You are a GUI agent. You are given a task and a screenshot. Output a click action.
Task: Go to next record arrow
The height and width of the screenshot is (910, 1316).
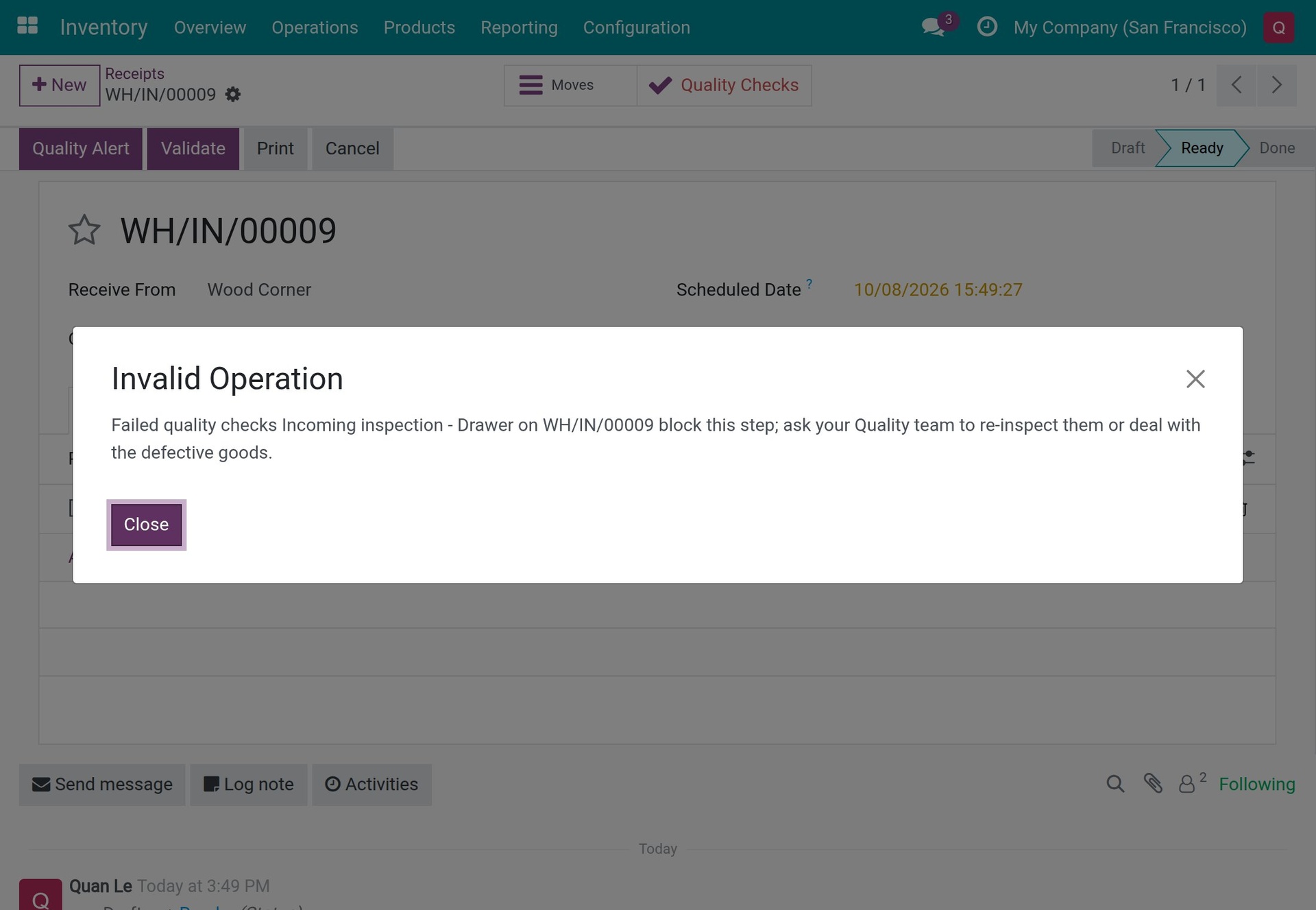point(1276,85)
